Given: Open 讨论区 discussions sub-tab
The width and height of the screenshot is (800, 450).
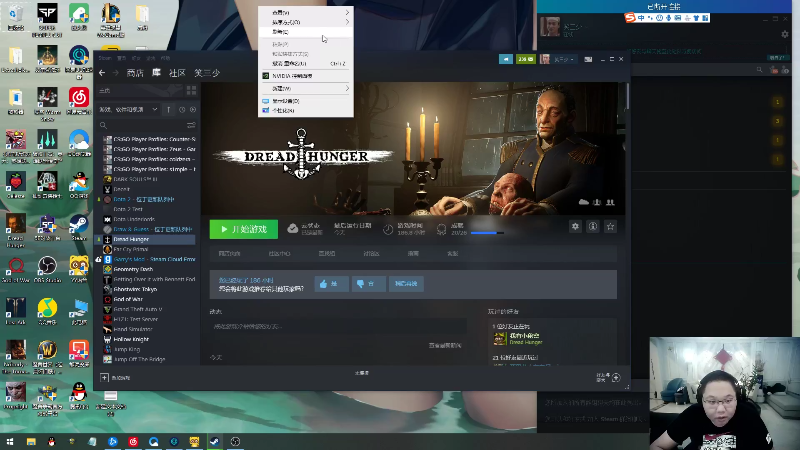Looking at the screenshot, I should pos(371,254).
